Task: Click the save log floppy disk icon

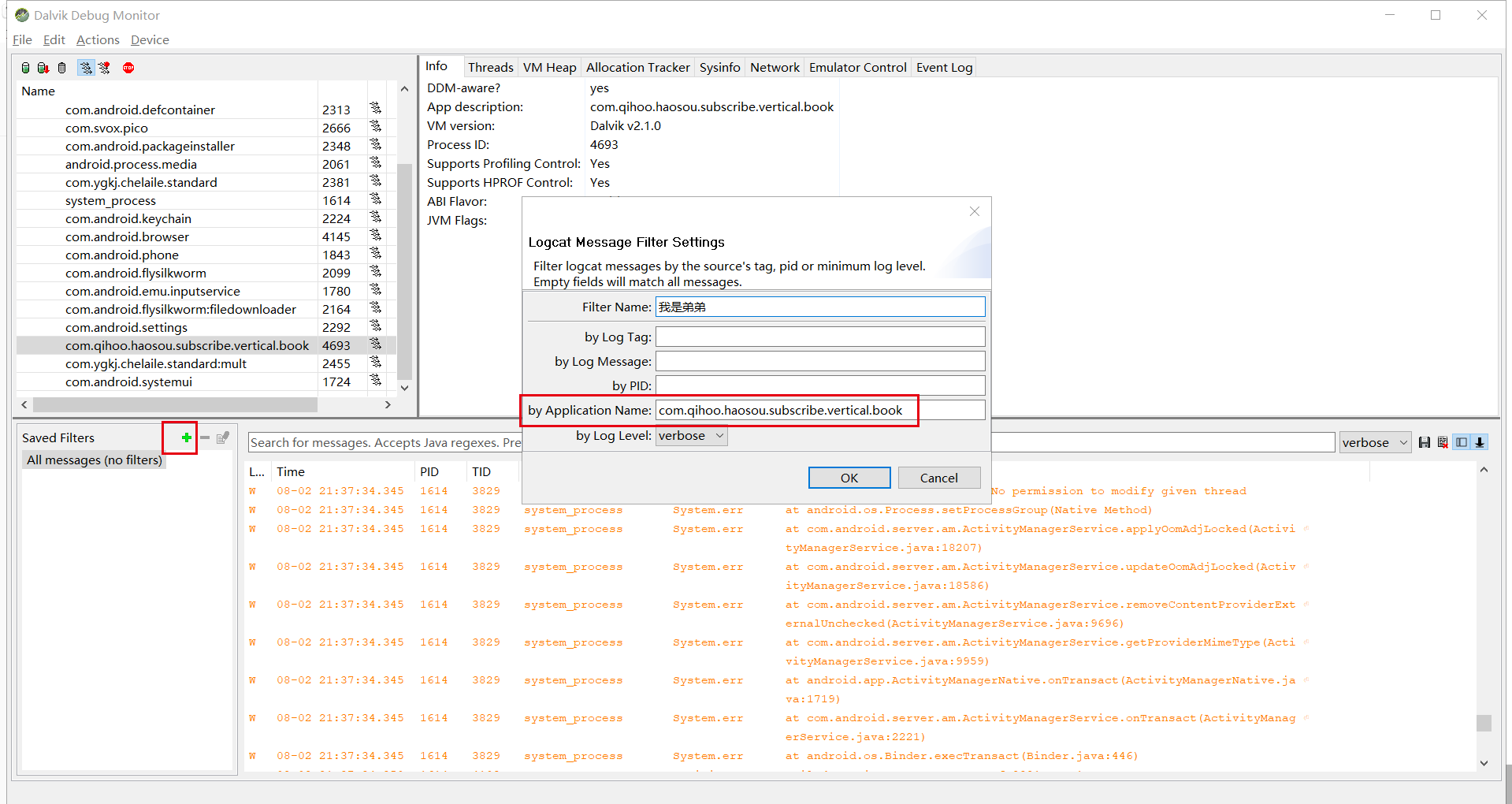Action: [1424, 442]
